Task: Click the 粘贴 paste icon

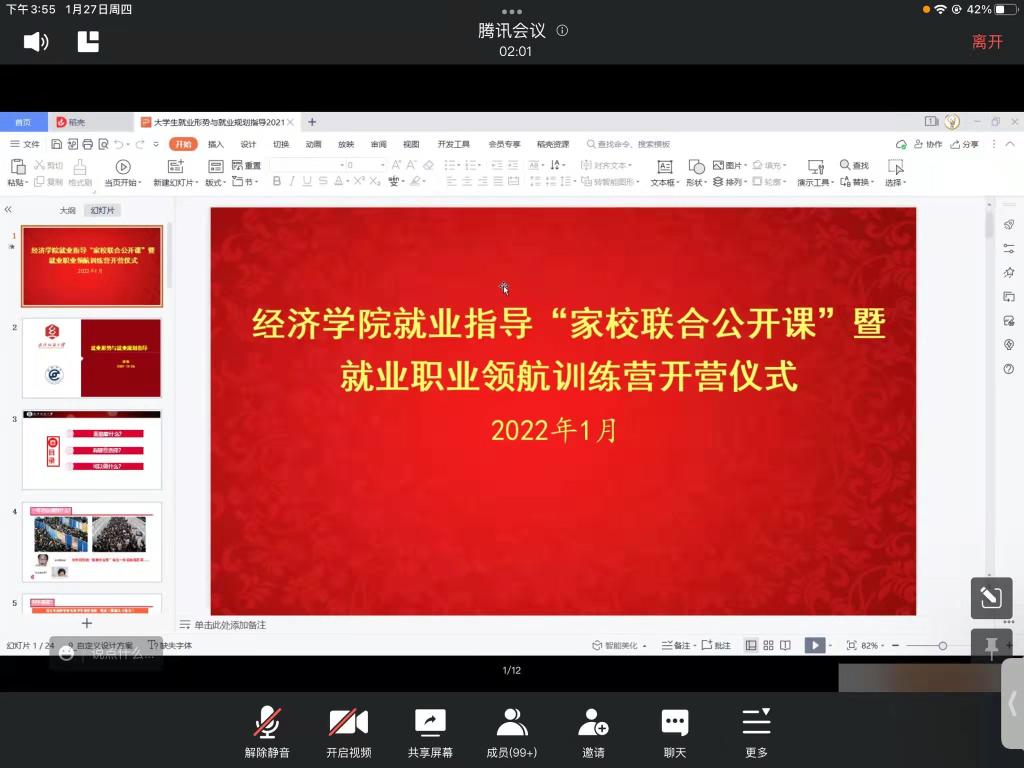Action: [18, 167]
